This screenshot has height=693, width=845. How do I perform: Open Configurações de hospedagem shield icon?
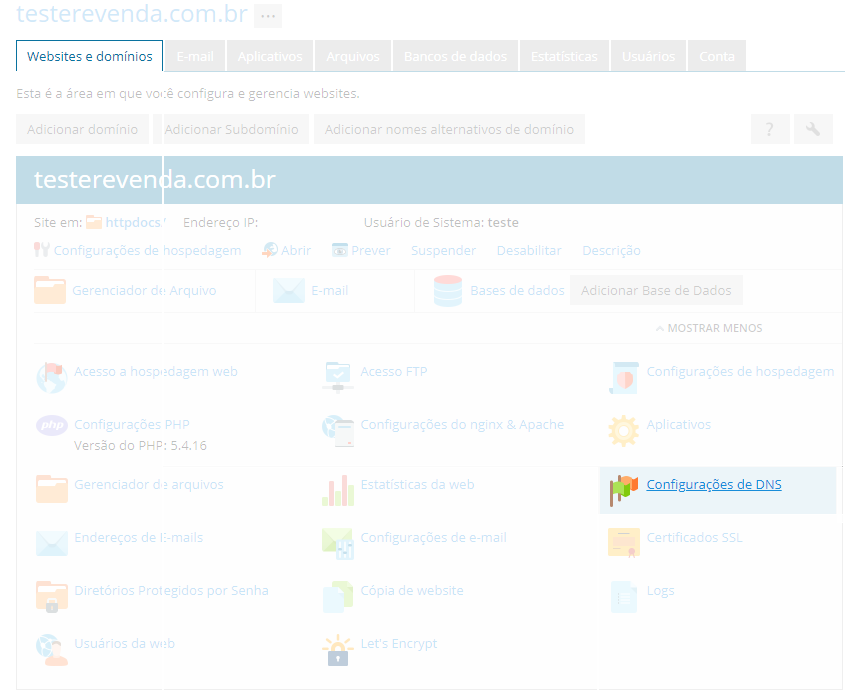624,377
